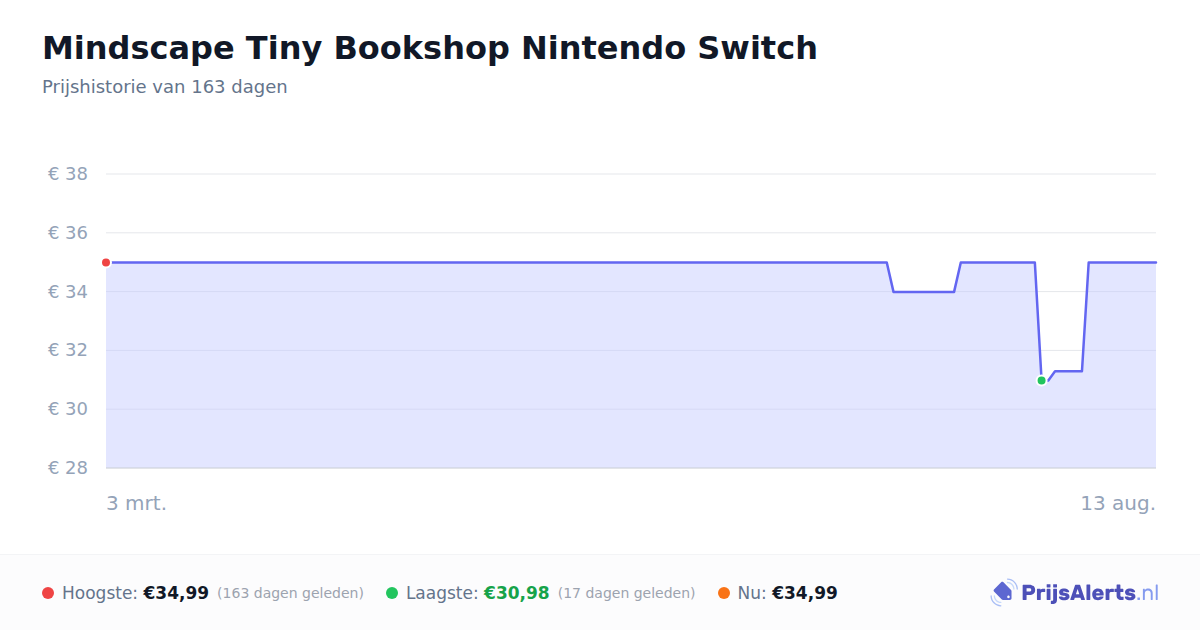The height and width of the screenshot is (630, 1200).
Task: Click the Prijshistorie van 163 dagen subtitle
Action: [165, 87]
